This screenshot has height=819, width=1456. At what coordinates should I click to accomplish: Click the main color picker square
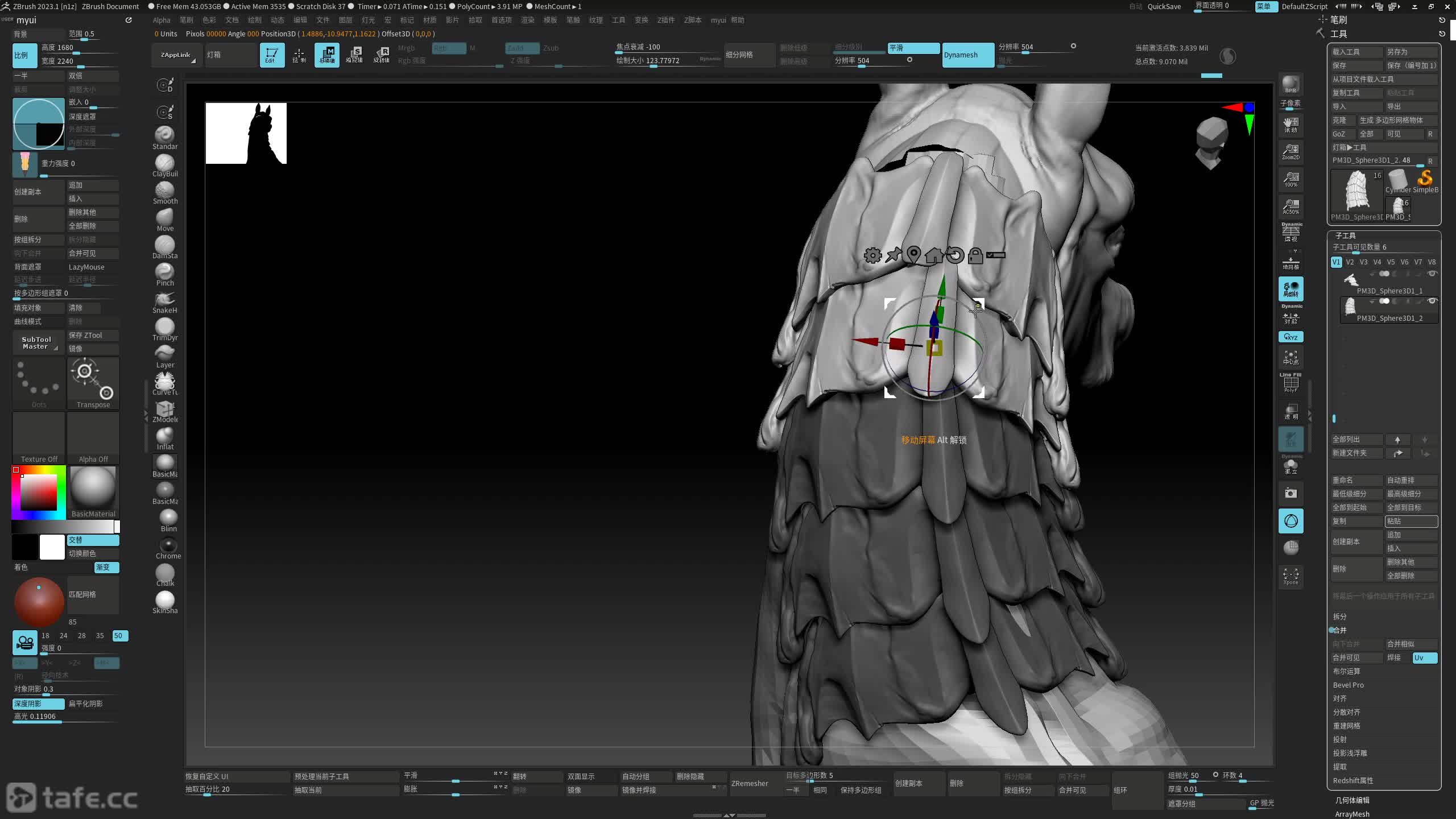click(39, 493)
